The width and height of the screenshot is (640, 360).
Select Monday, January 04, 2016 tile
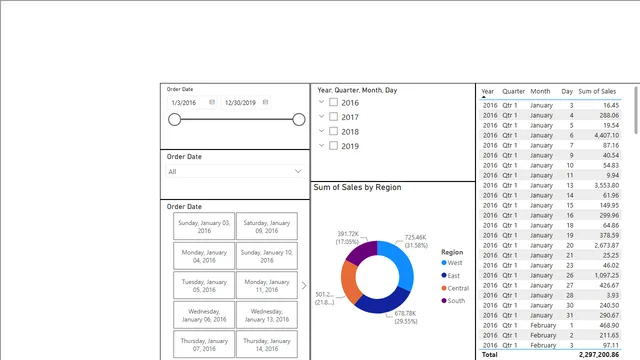click(x=204, y=256)
